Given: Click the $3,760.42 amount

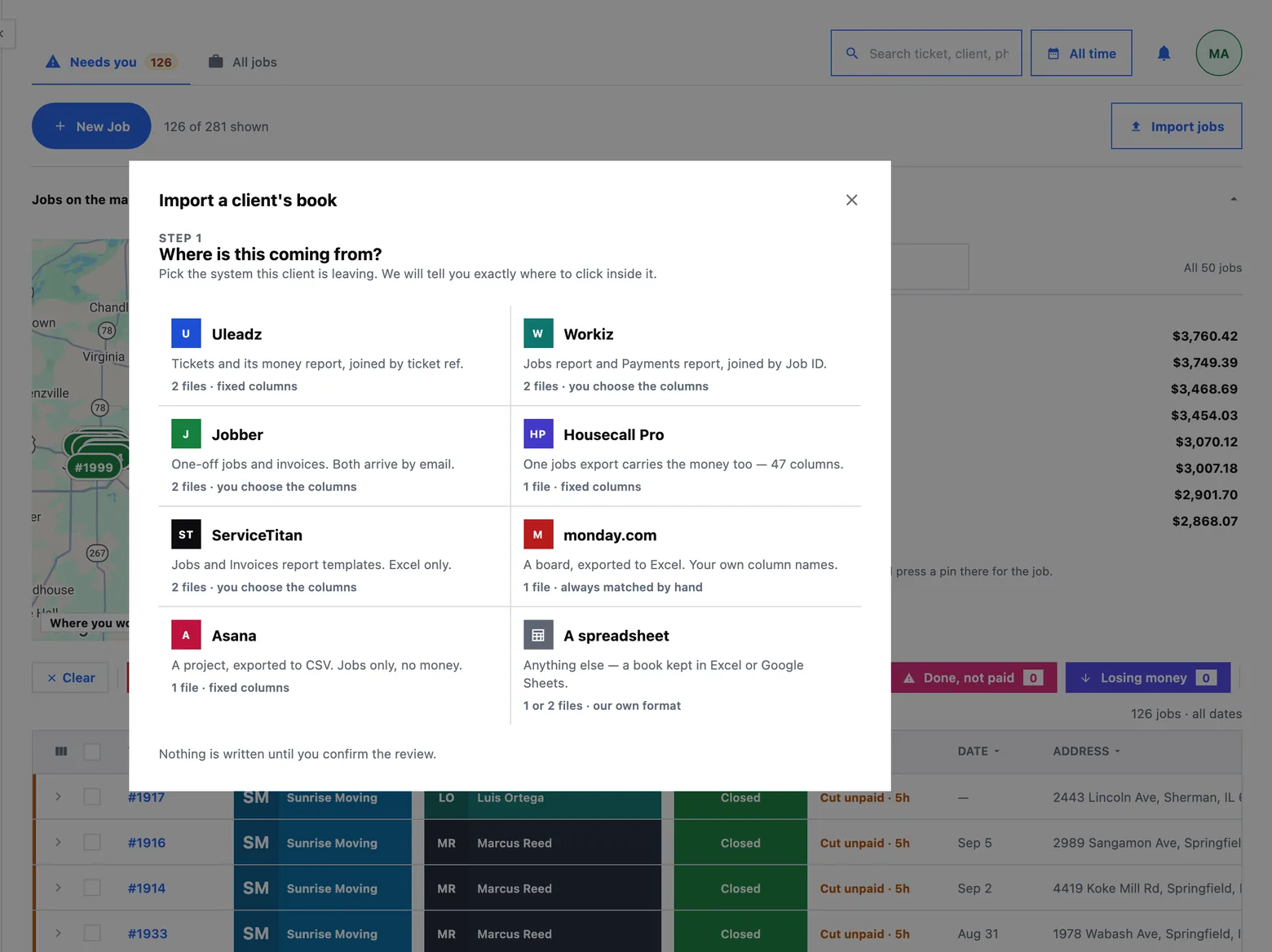Looking at the screenshot, I should click(x=1205, y=336).
